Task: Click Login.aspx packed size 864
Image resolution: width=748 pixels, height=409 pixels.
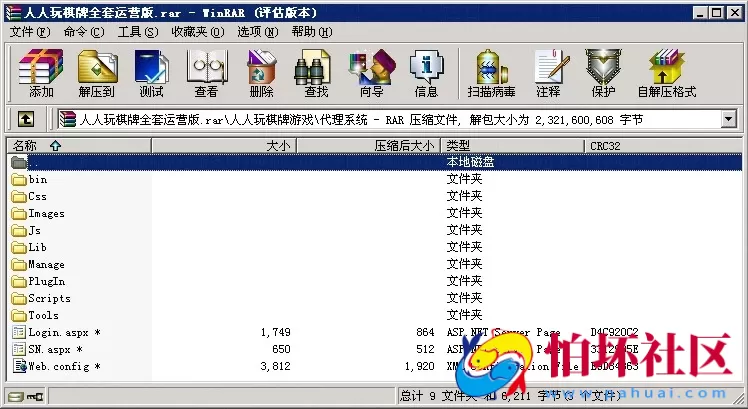Action: (x=425, y=332)
